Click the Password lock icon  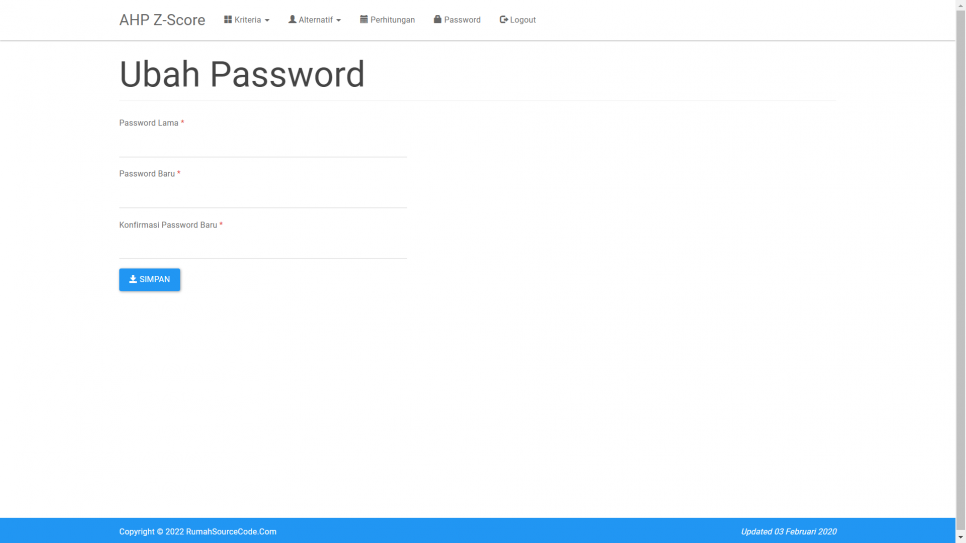coord(437,20)
